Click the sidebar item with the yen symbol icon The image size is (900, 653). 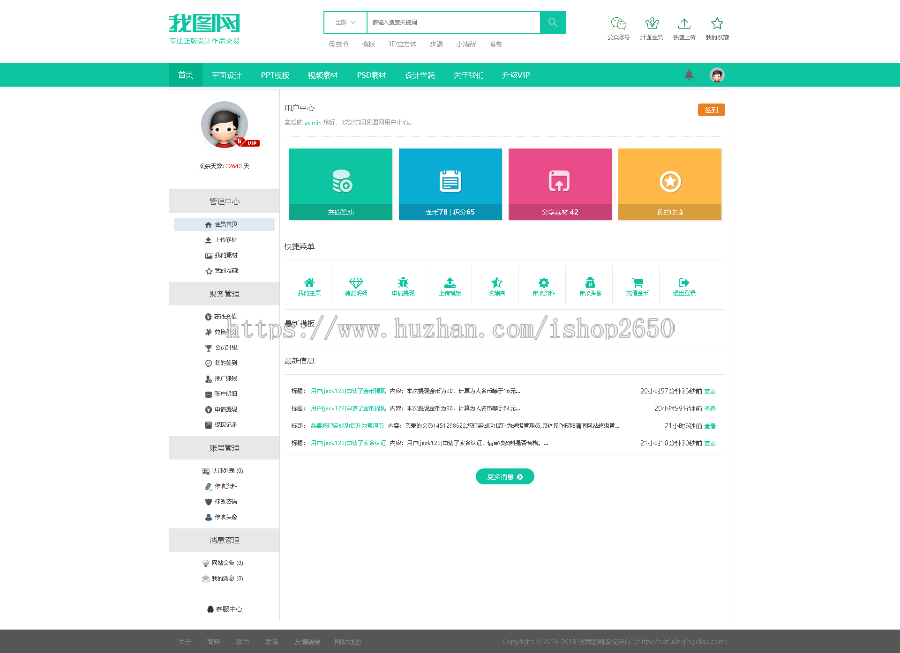[x=221, y=332]
